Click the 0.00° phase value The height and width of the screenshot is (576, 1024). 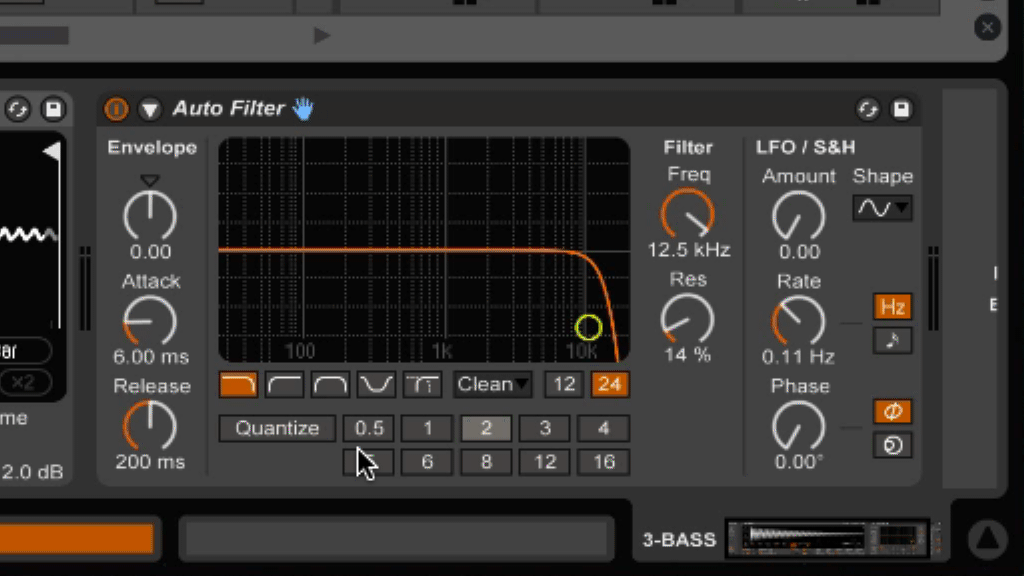tap(799, 462)
